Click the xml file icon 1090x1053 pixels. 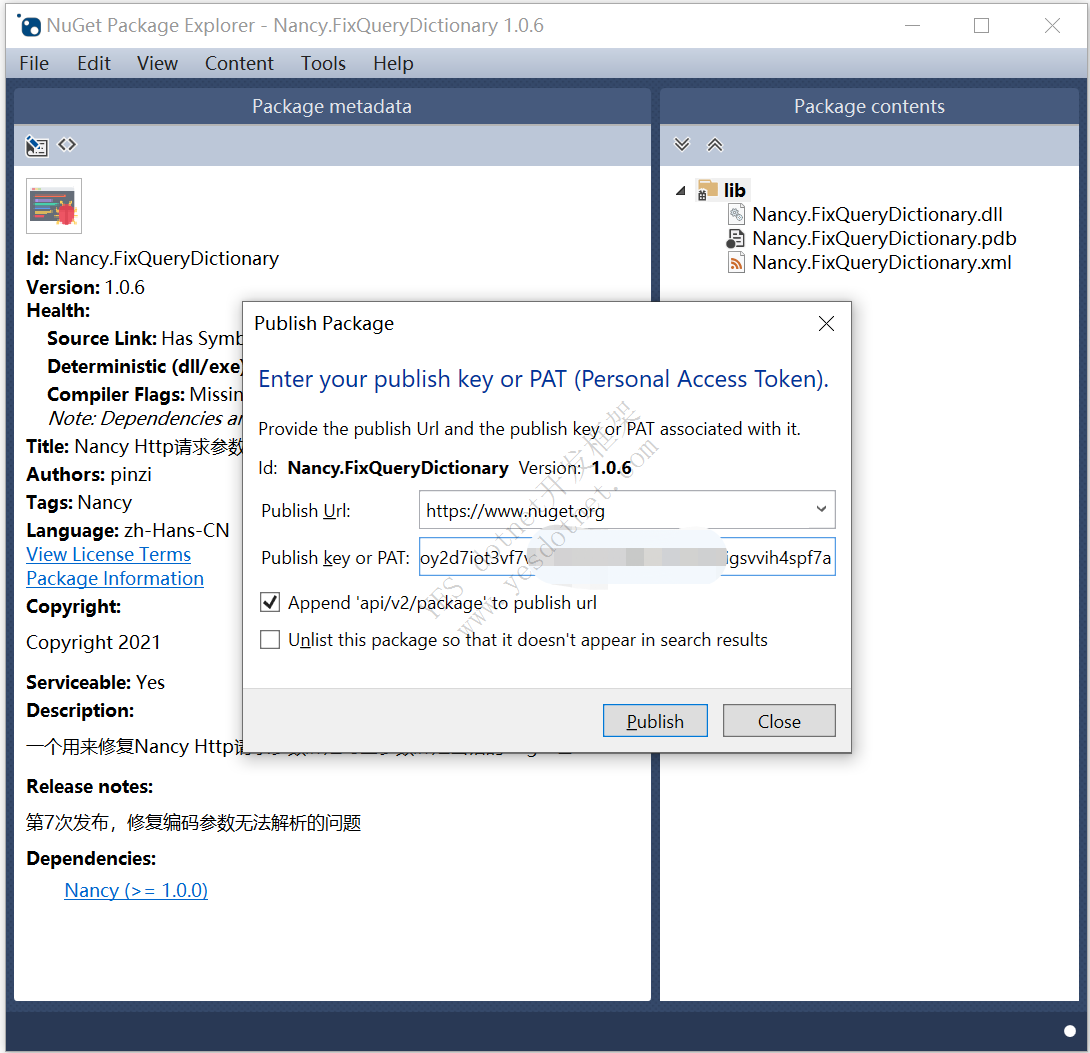(x=736, y=262)
